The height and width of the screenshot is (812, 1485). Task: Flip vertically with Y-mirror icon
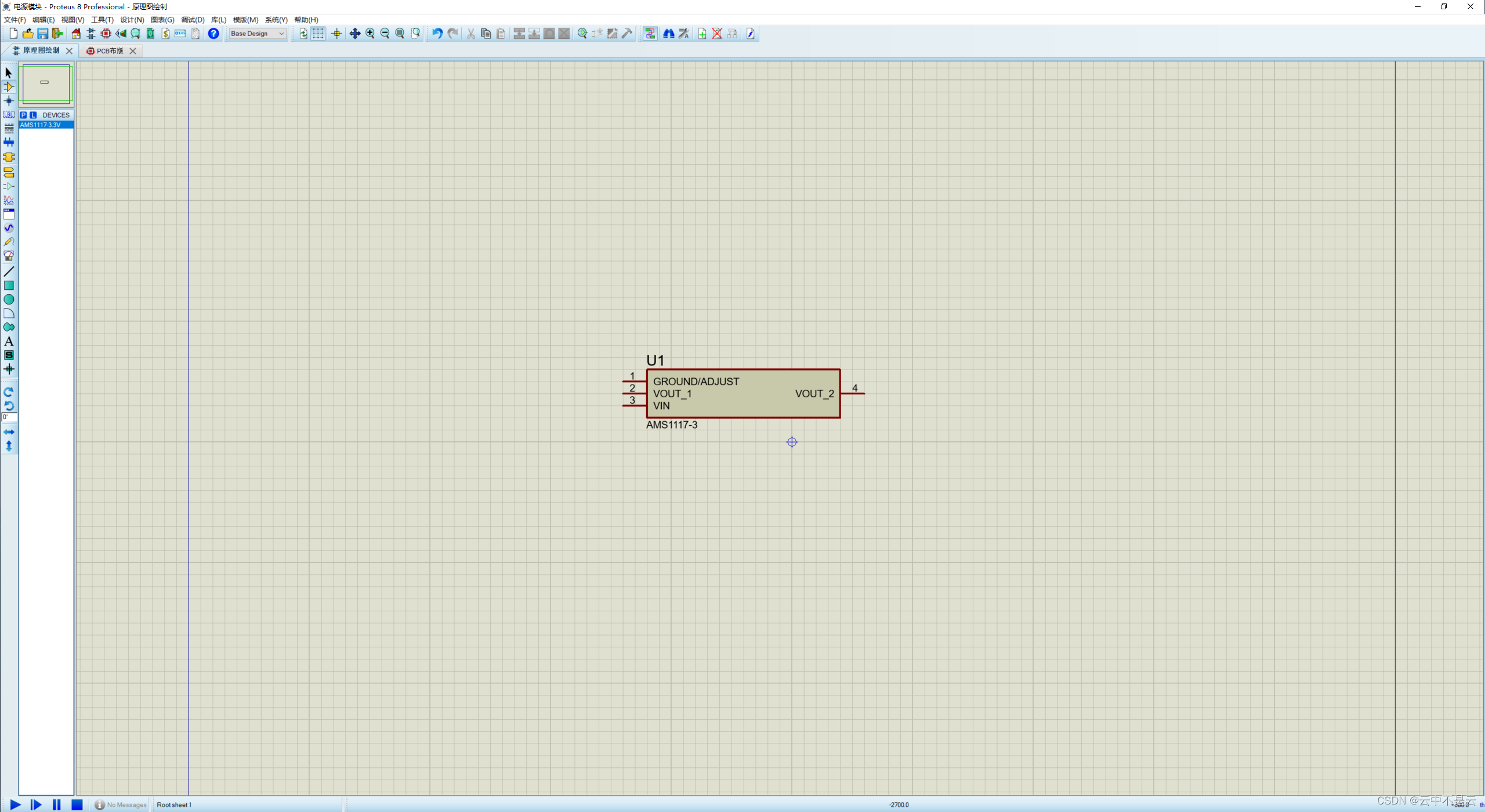[x=9, y=446]
